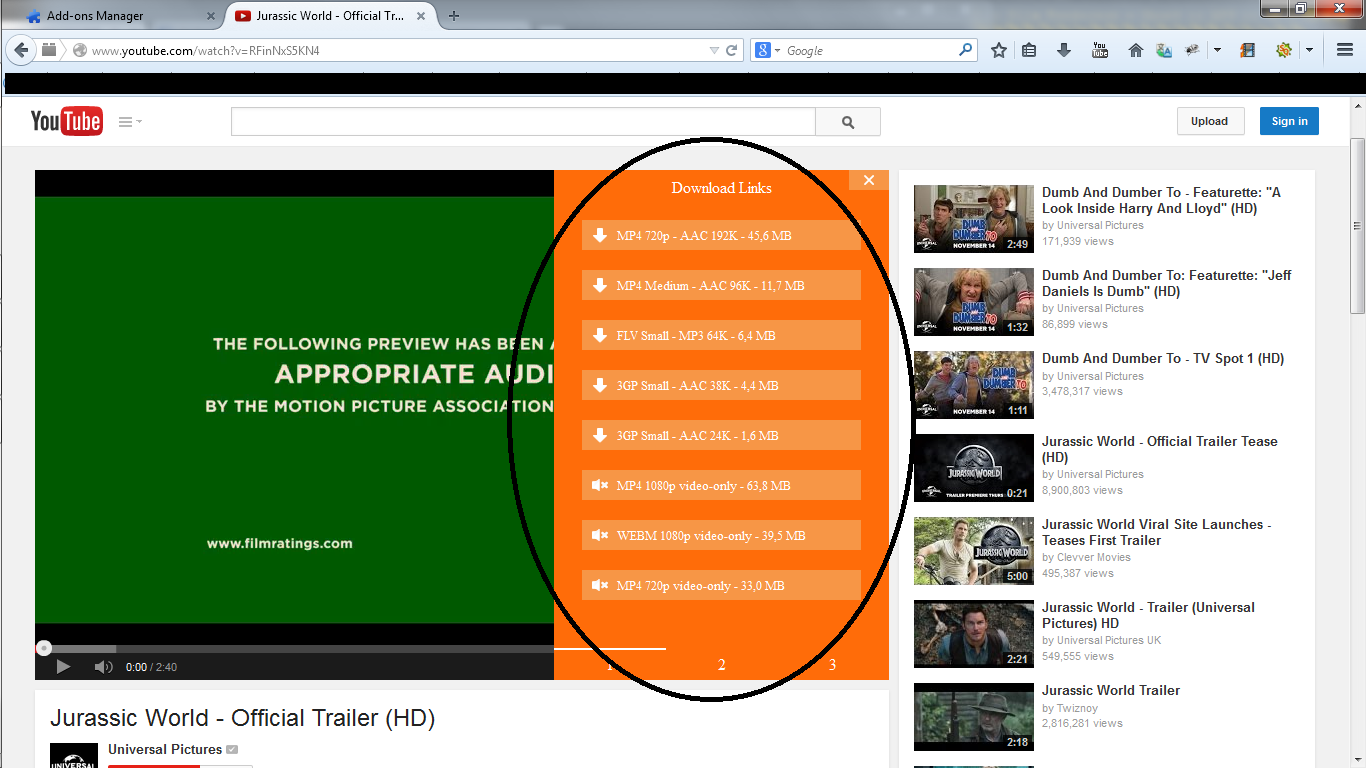Download MP4 720p - AAC 192K - 45,6 MB
The width and height of the screenshot is (1366, 768).
click(x=721, y=236)
